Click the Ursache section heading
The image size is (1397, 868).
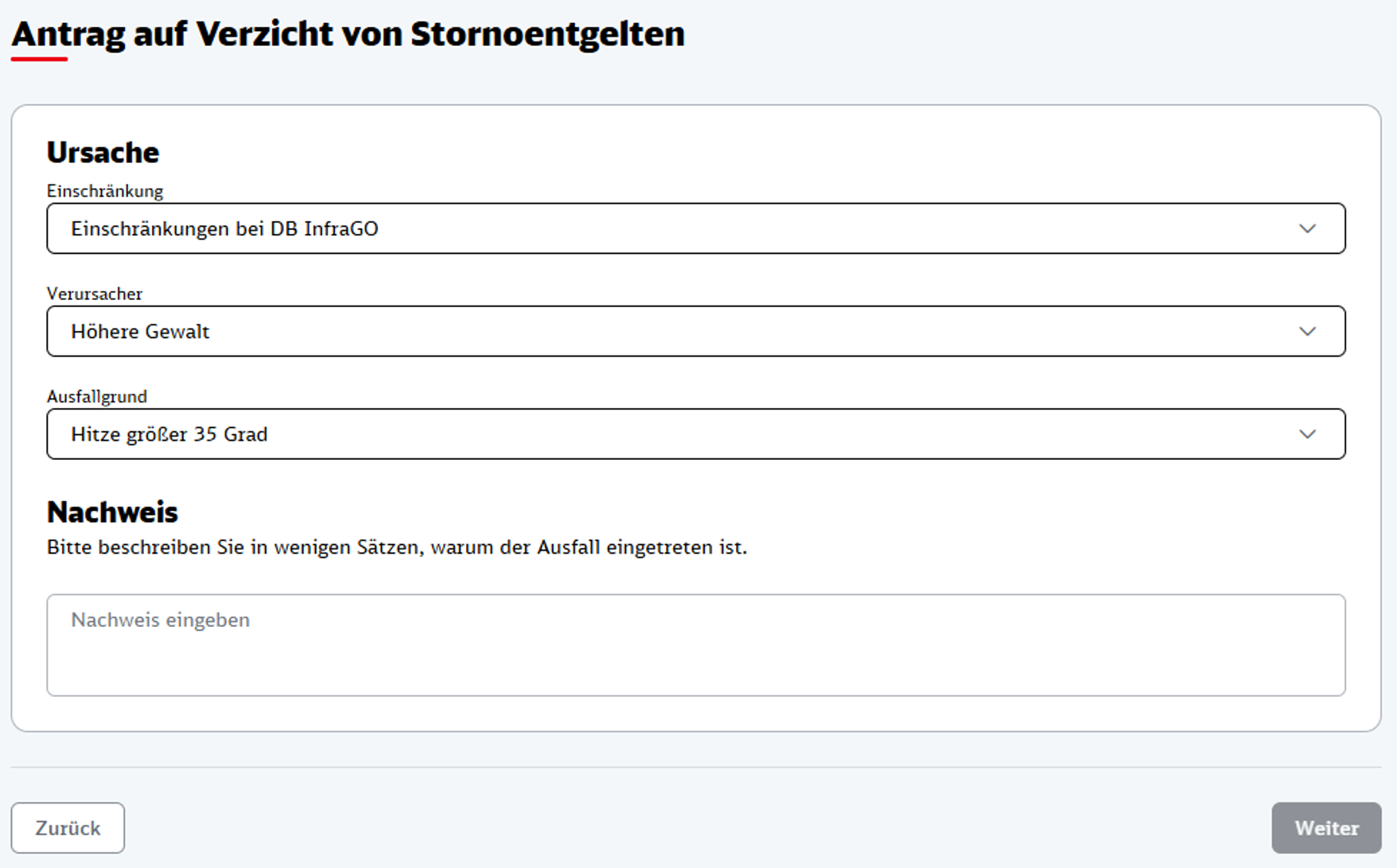(103, 152)
